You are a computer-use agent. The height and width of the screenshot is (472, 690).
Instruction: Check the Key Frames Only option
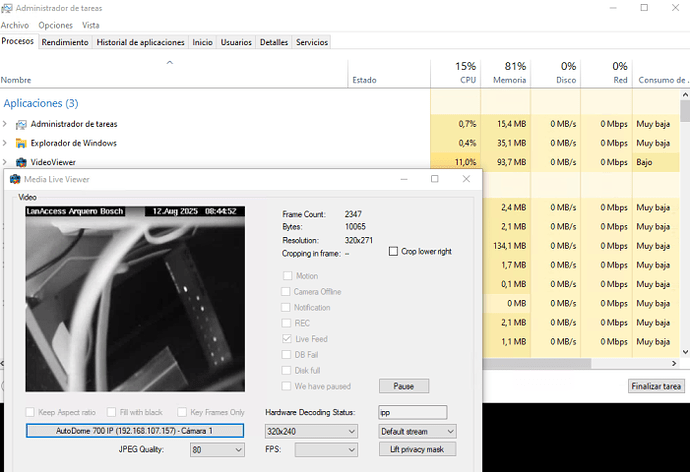tap(182, 412)
